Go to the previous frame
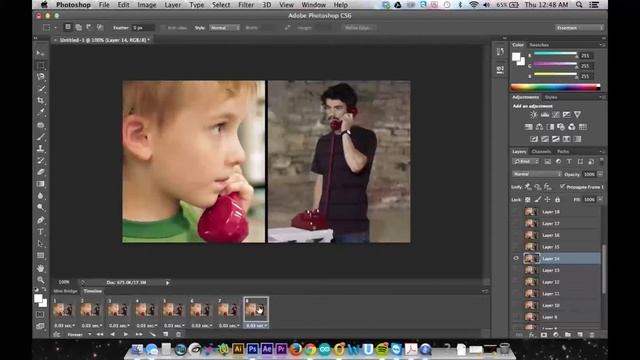 pyautogui.click(x=113, y=334)
